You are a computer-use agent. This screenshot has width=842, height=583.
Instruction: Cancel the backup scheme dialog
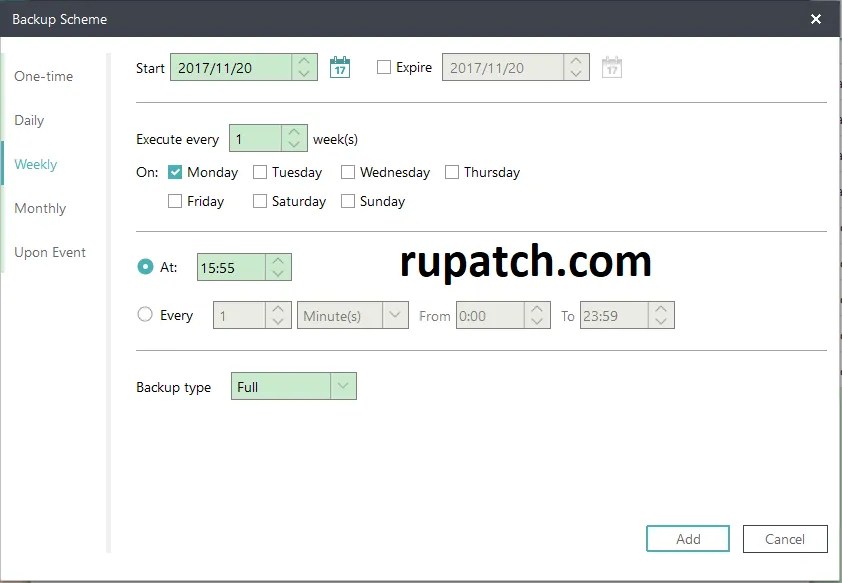785,538
